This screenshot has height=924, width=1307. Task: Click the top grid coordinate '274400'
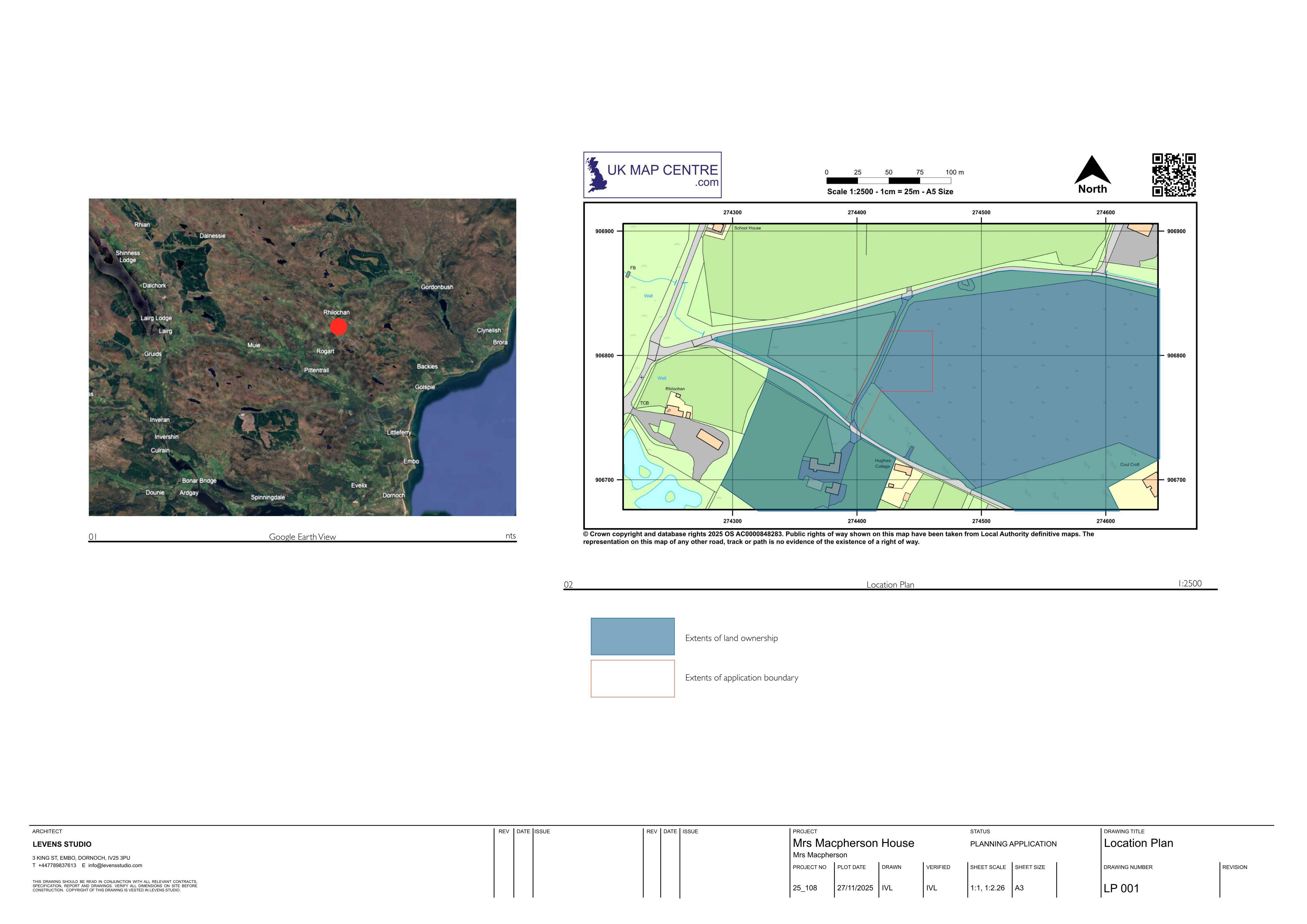coord(857,212)
